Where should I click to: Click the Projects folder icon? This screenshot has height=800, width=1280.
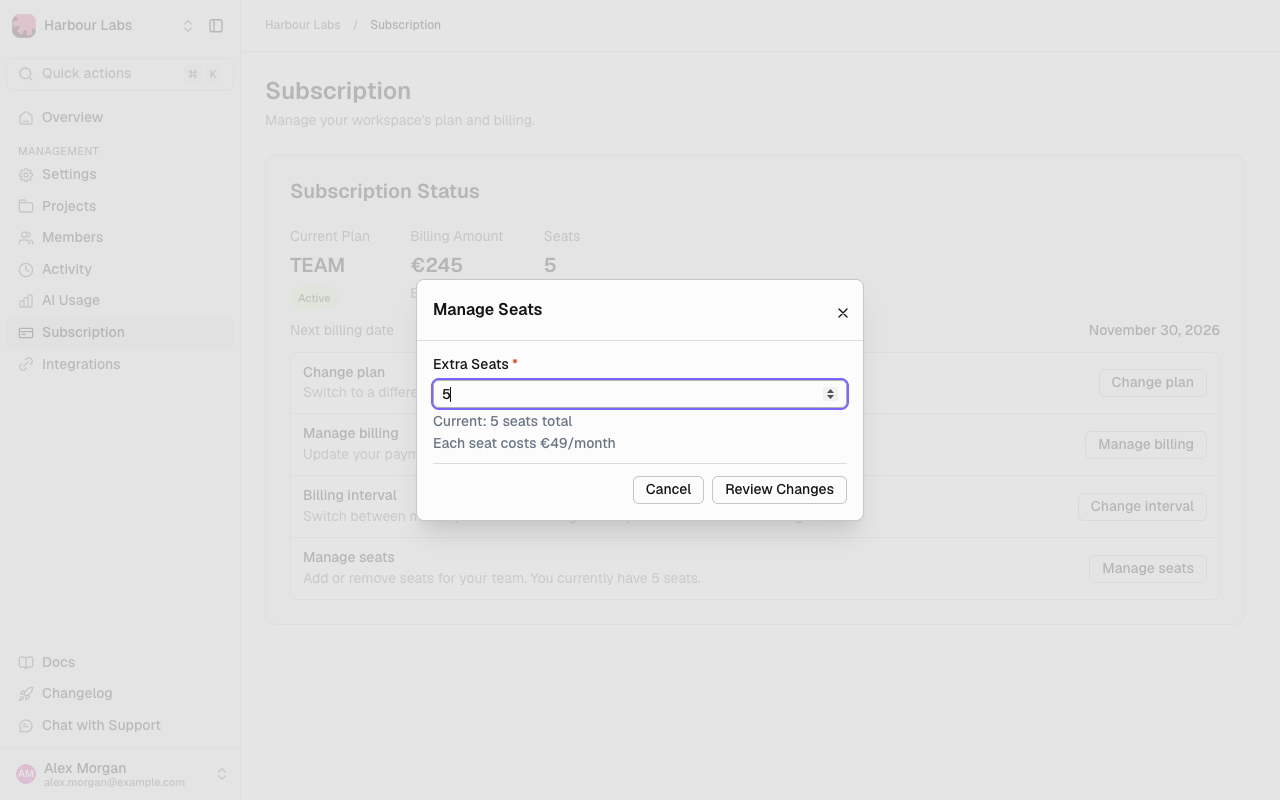(26, 207)
